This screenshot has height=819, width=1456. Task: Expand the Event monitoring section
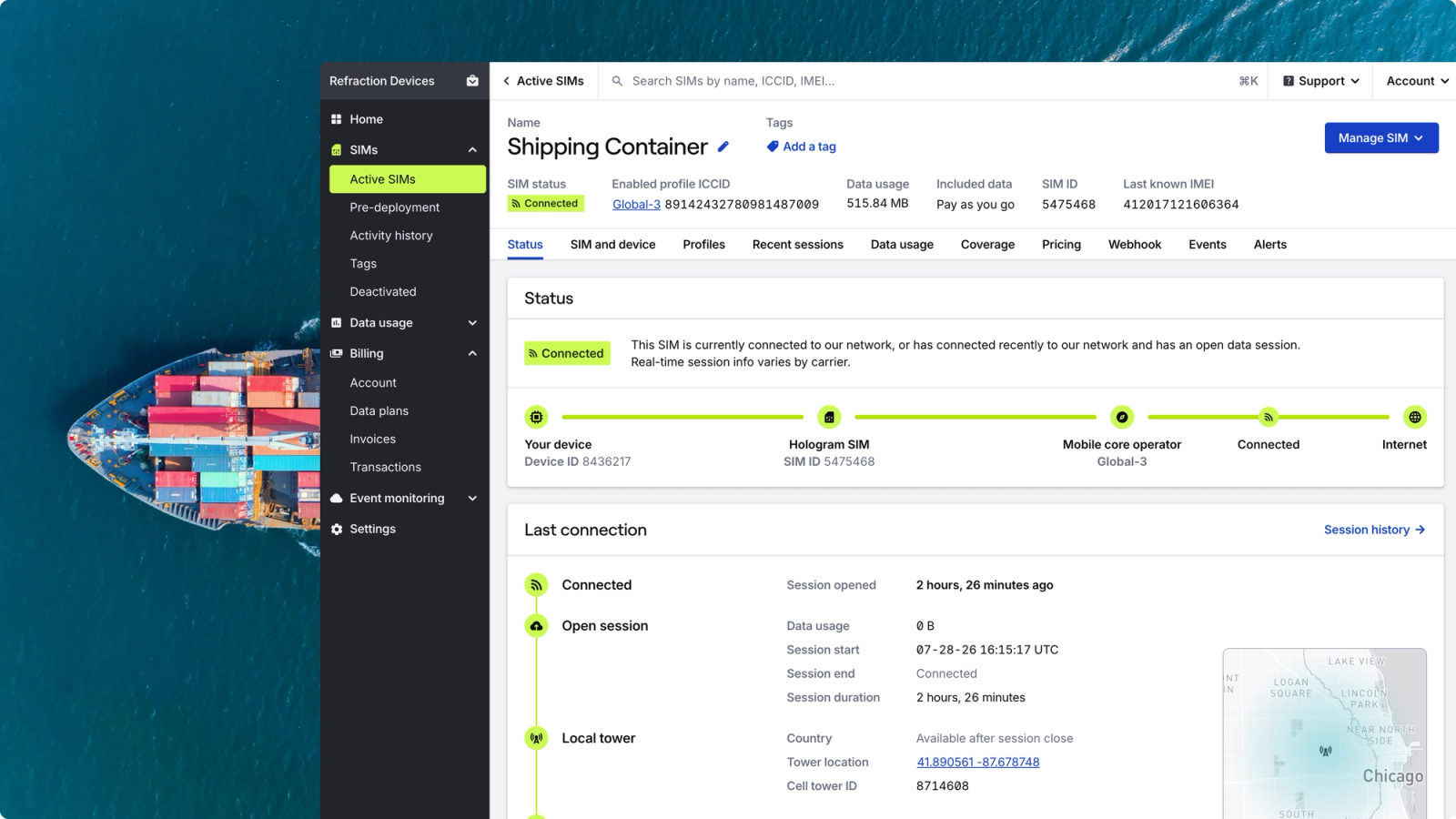click(x=472, y=499)
